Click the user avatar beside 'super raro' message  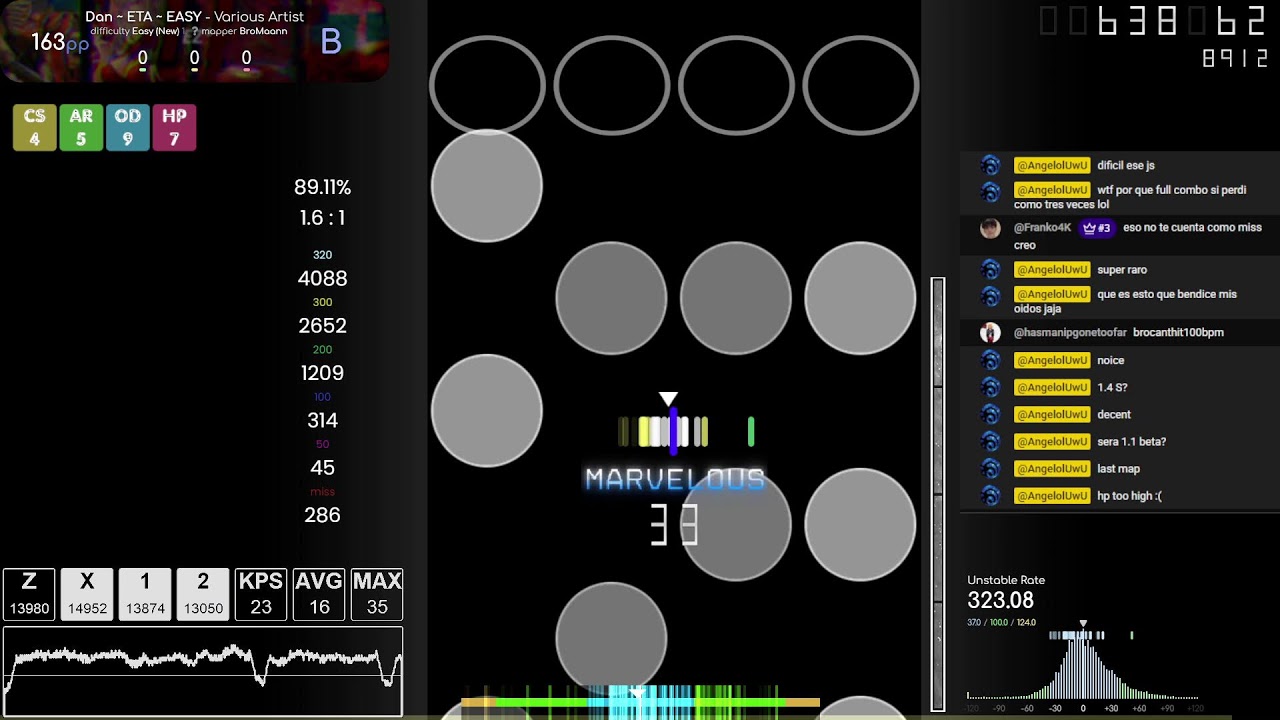pyautogui.click(x=990, y=270)
